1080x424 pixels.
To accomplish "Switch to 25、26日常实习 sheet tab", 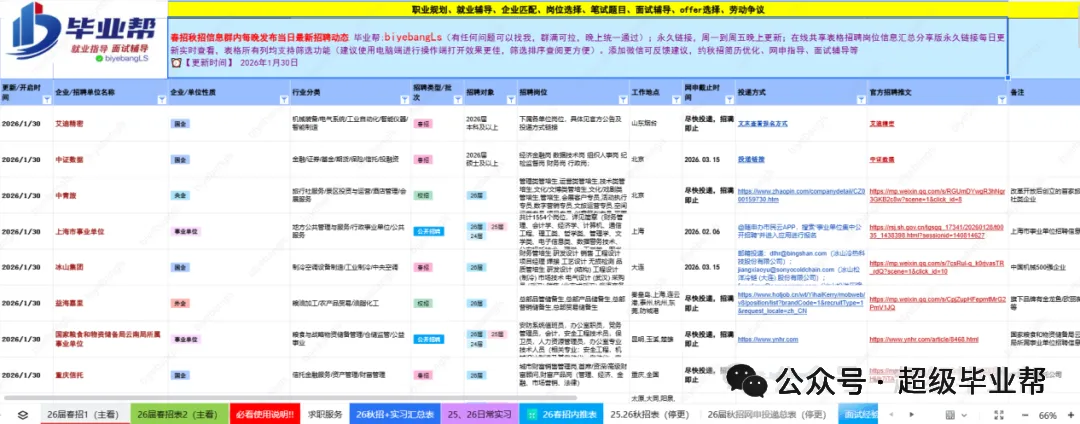I will pyautogui.click(x=479, y=415).
